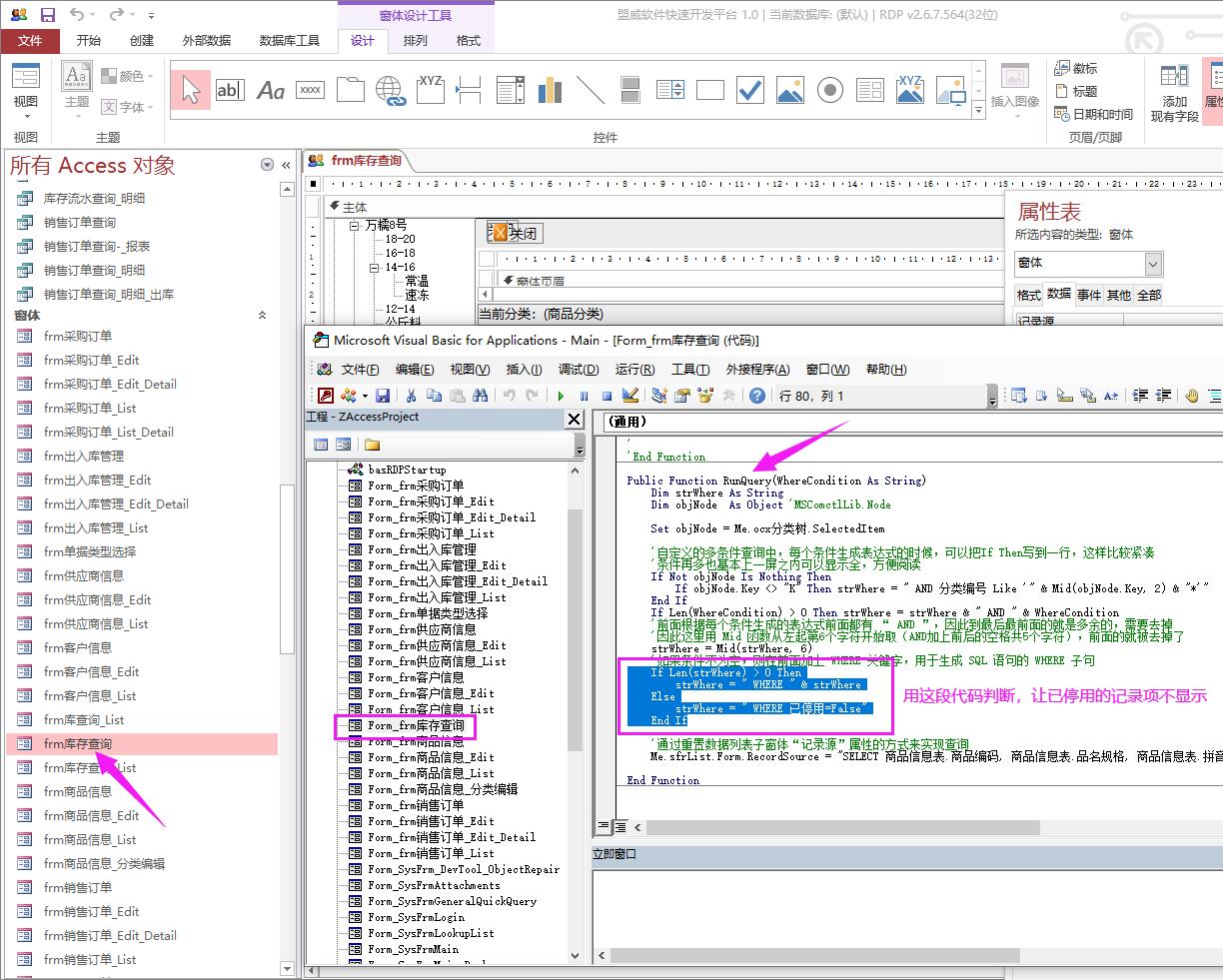Open the 设计 ribbon tab
1223x980 pixels.
363,40
